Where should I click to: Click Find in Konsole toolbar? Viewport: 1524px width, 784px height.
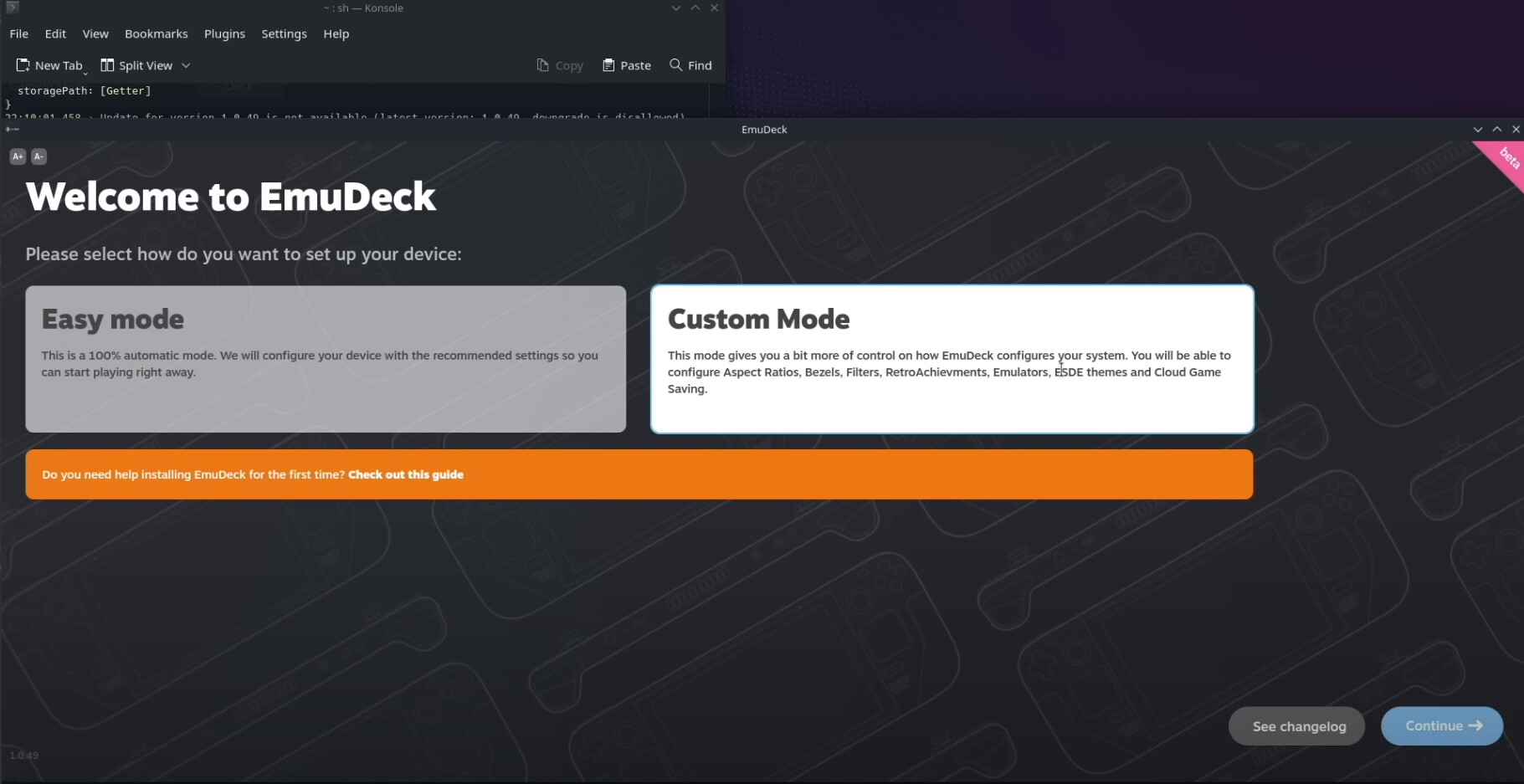tap(691, 65)
